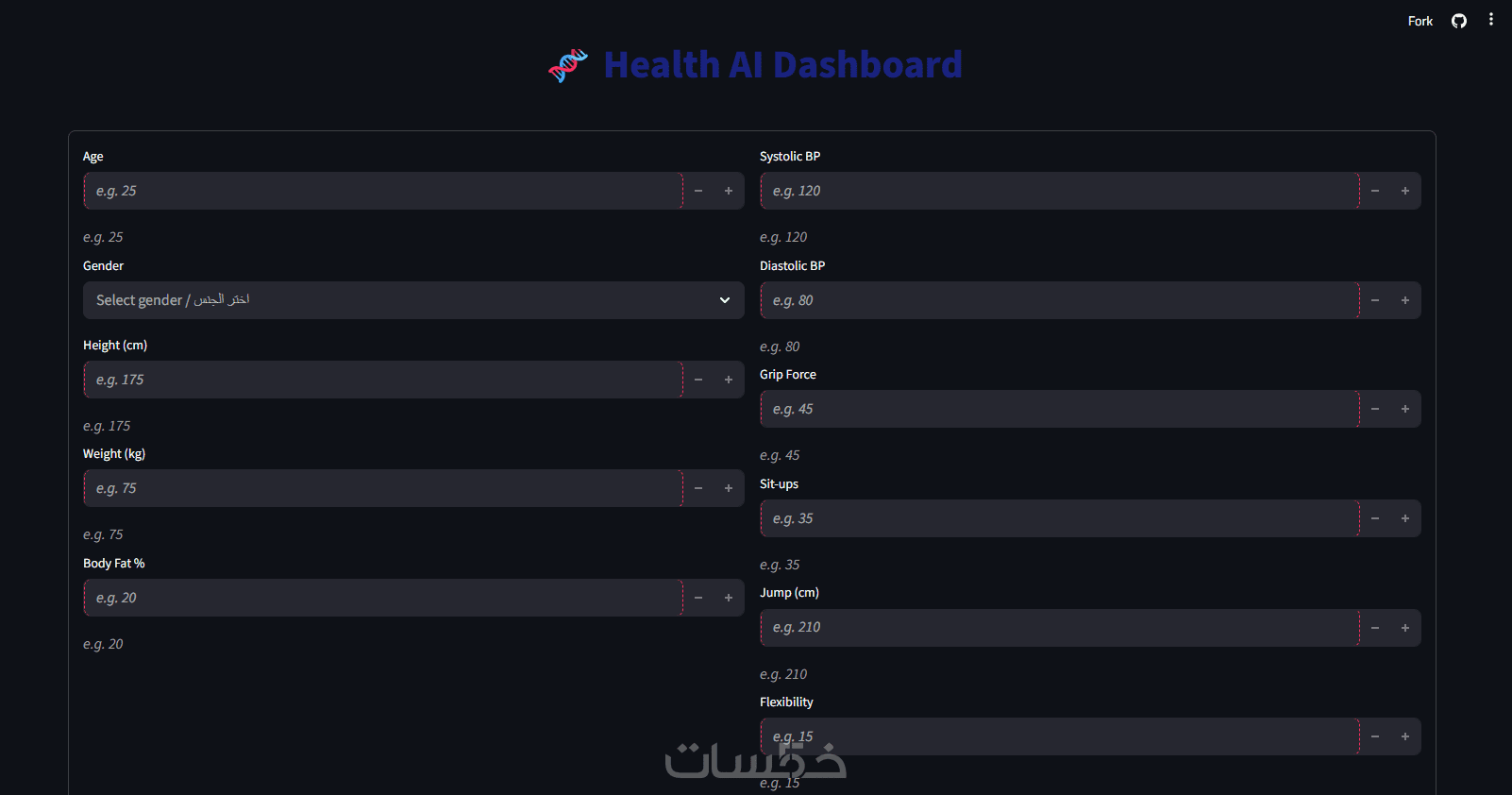Open the Select gender combo box

click(x=396, y=300)
